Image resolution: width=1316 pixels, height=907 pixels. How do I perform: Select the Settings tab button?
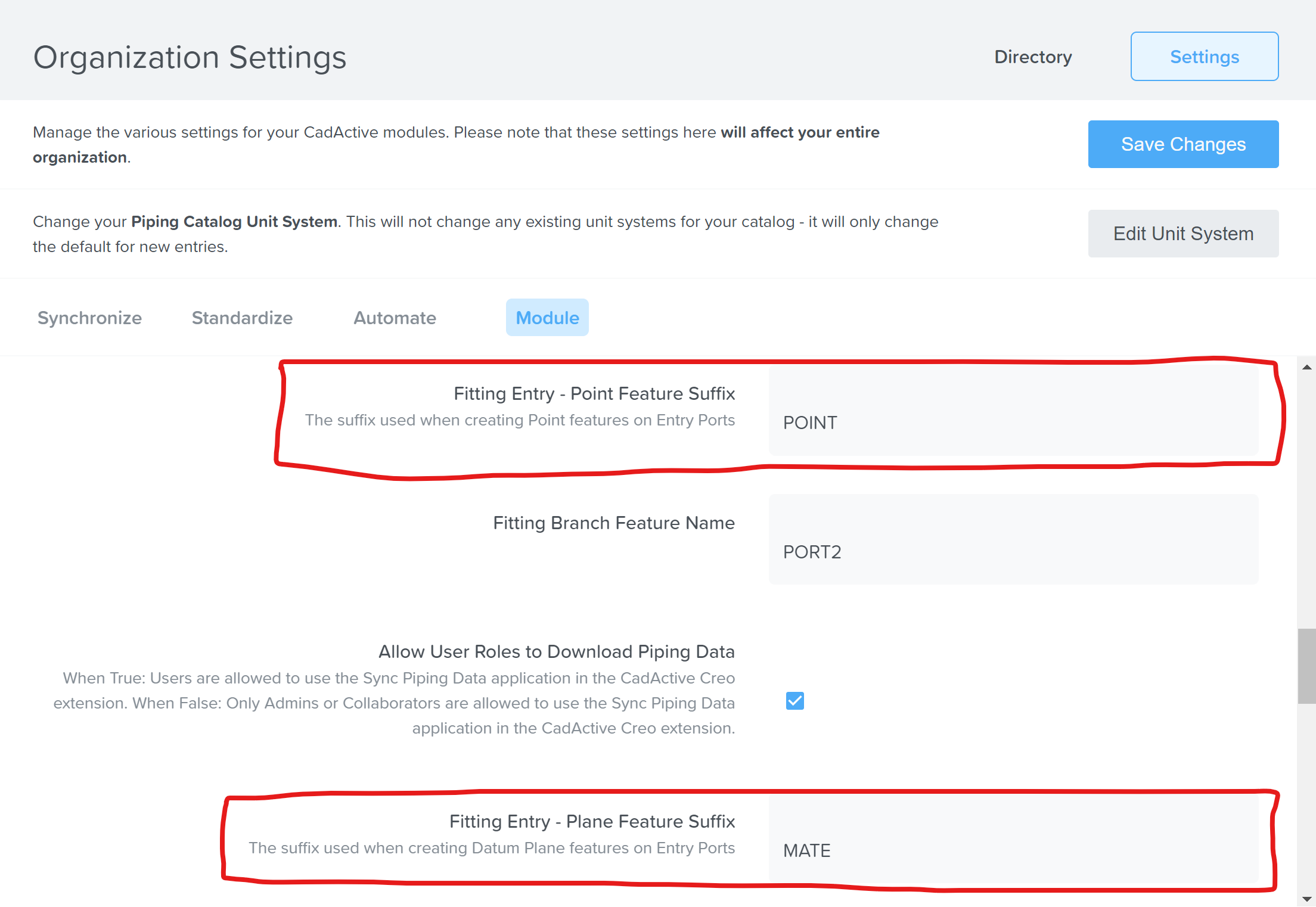[1204, 57]
